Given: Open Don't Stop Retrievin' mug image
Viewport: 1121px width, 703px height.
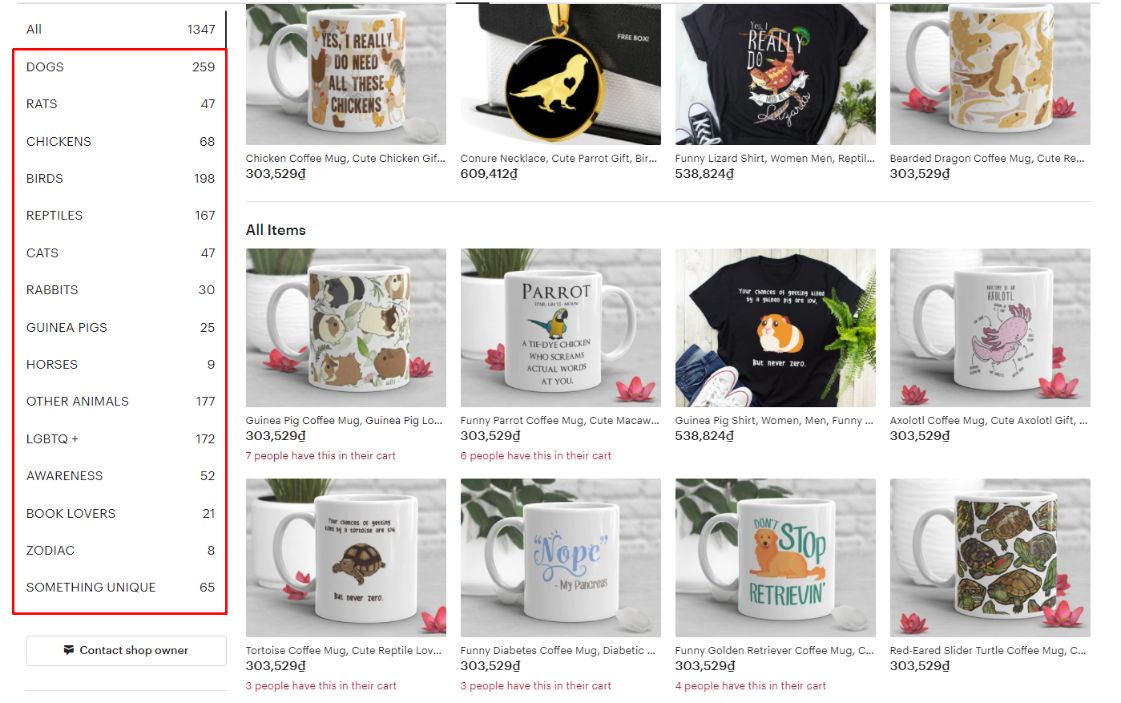Looking at the screenshot, I should tap(775, 558).
